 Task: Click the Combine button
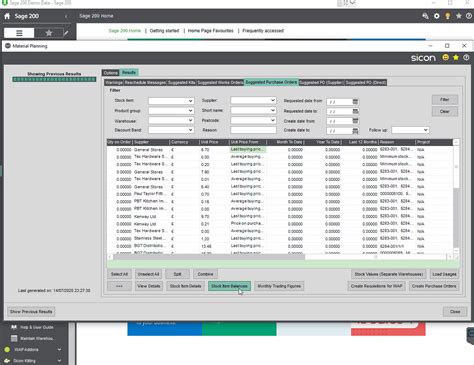point(205,274)
